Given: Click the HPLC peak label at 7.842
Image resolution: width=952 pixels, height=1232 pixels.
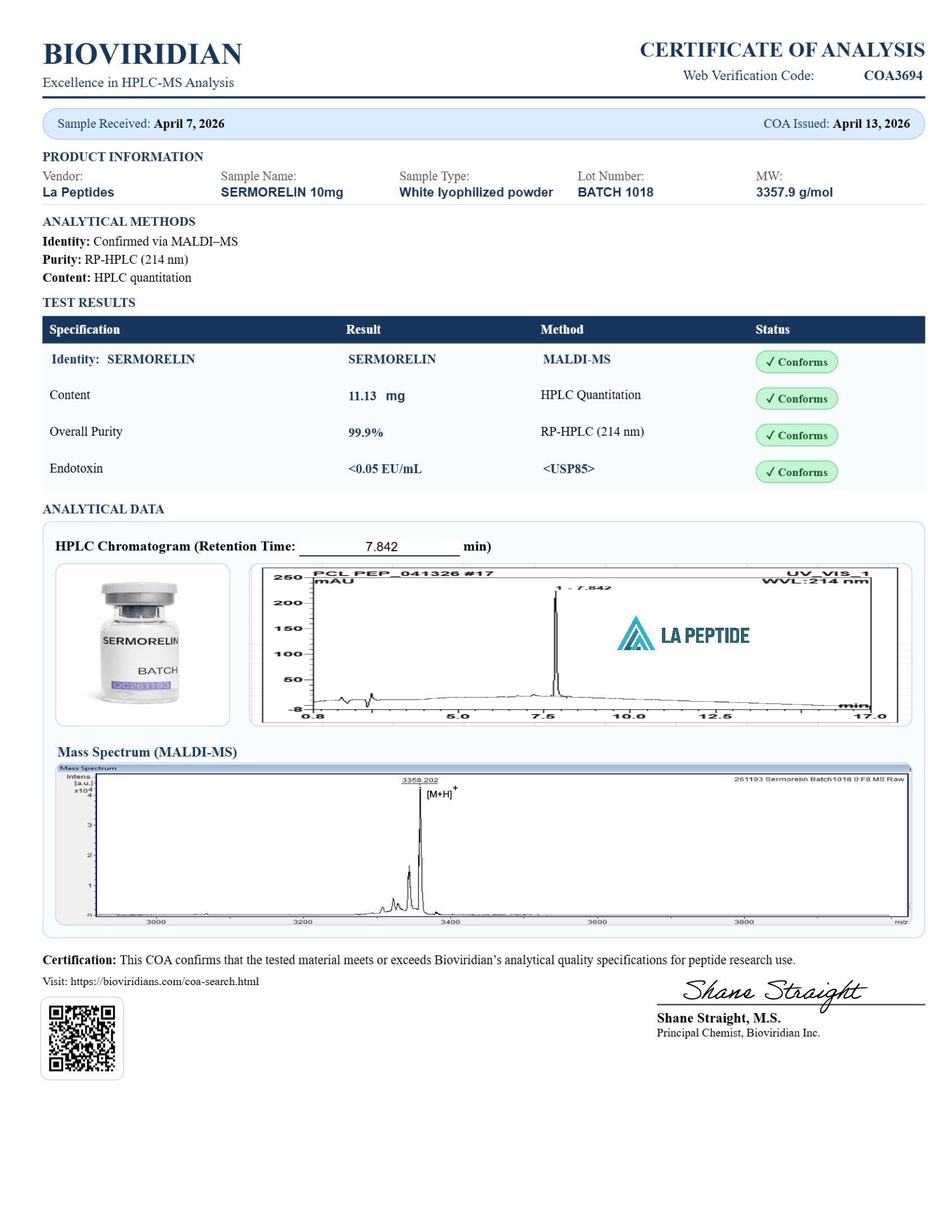Looking at the screenshot, I should pyautogui.click(x=584, y=588).
